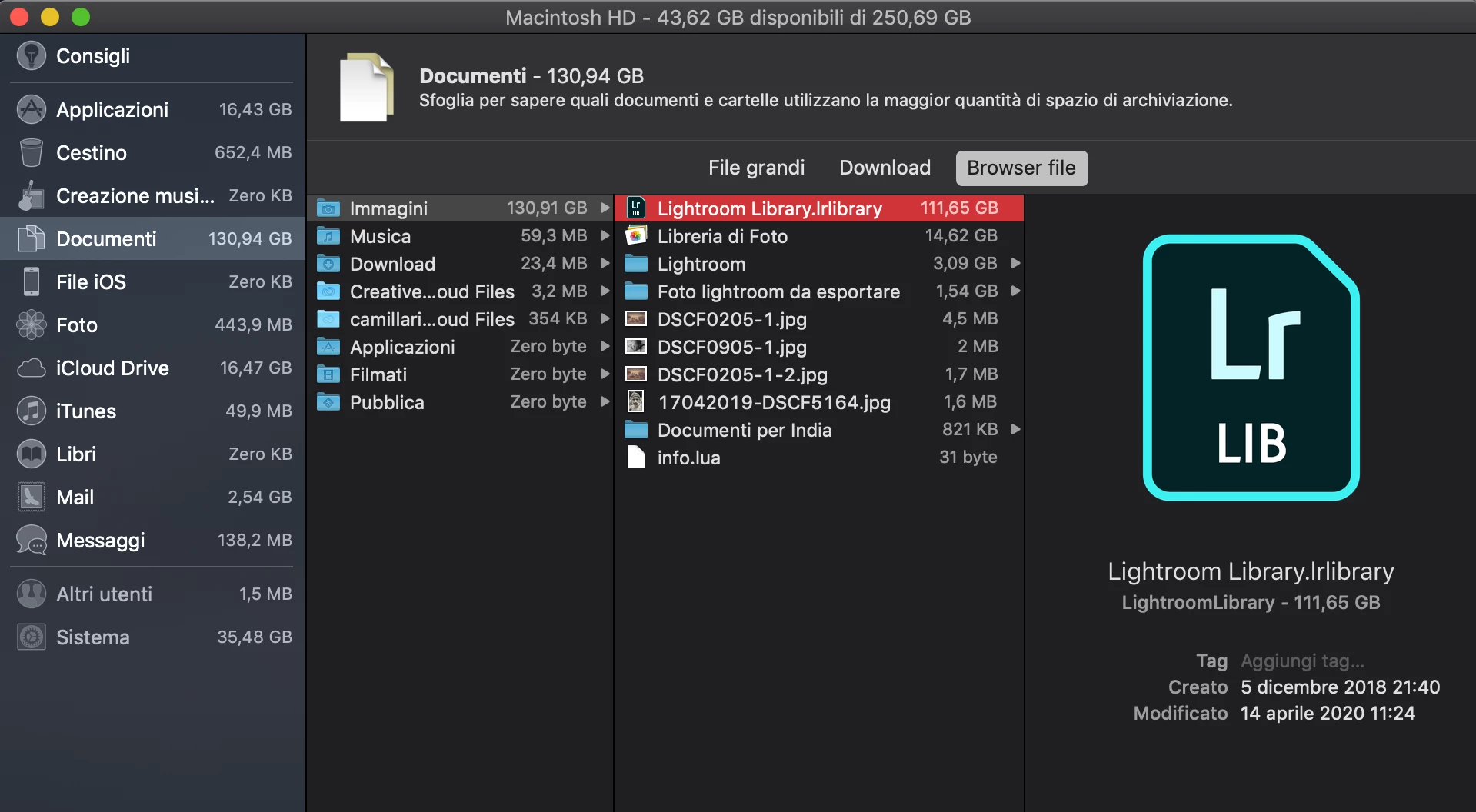Select the Pubblica folder icon
The width and height of the screenshot is (1476, 812).
(x=328, y=401)
